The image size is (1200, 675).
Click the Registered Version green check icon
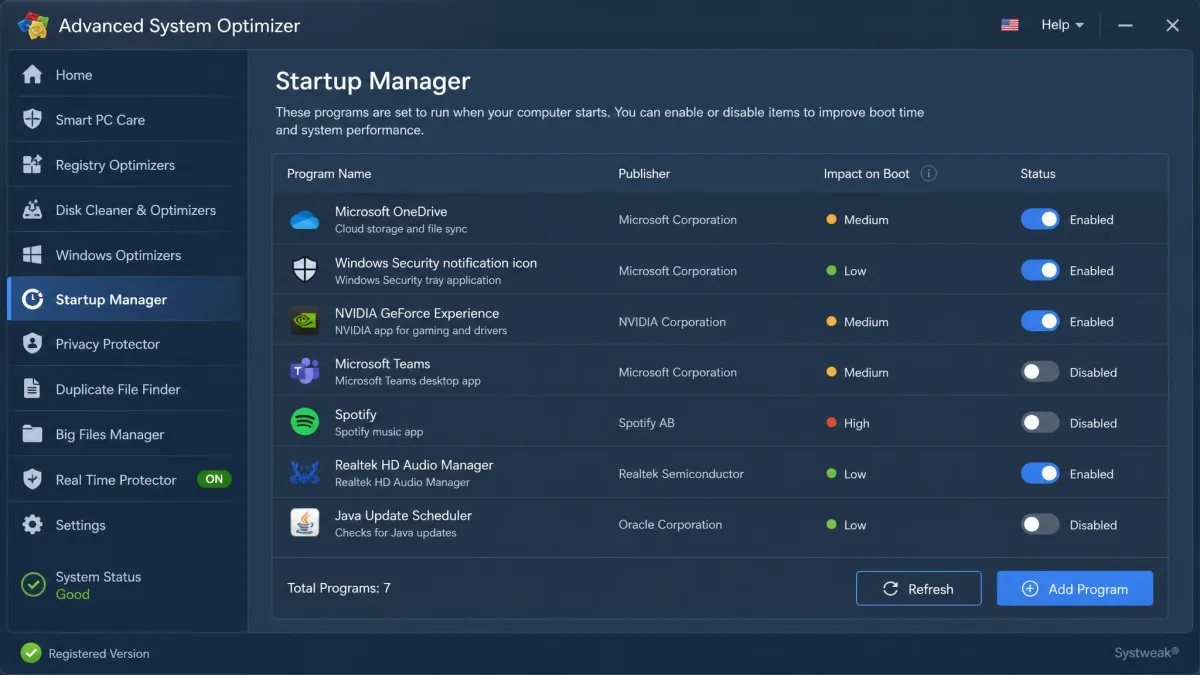click(x=30, y=653)
